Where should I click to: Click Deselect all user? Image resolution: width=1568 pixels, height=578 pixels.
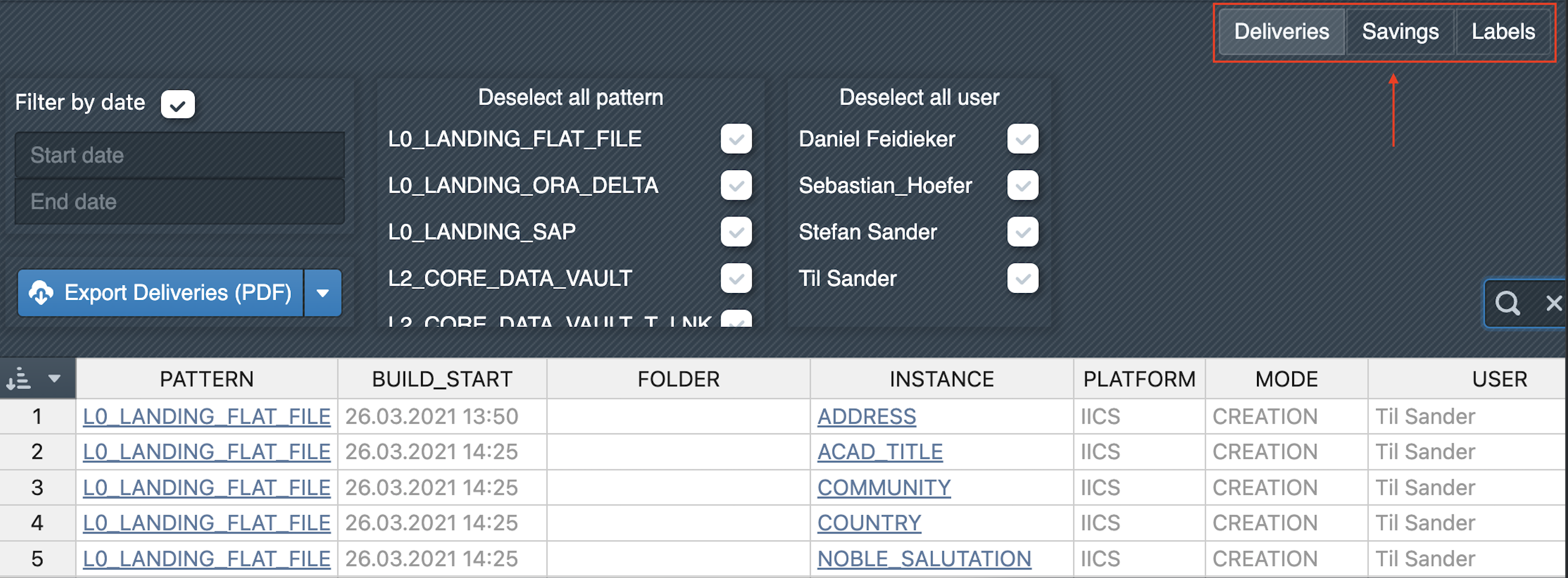(x=919, y=98)
